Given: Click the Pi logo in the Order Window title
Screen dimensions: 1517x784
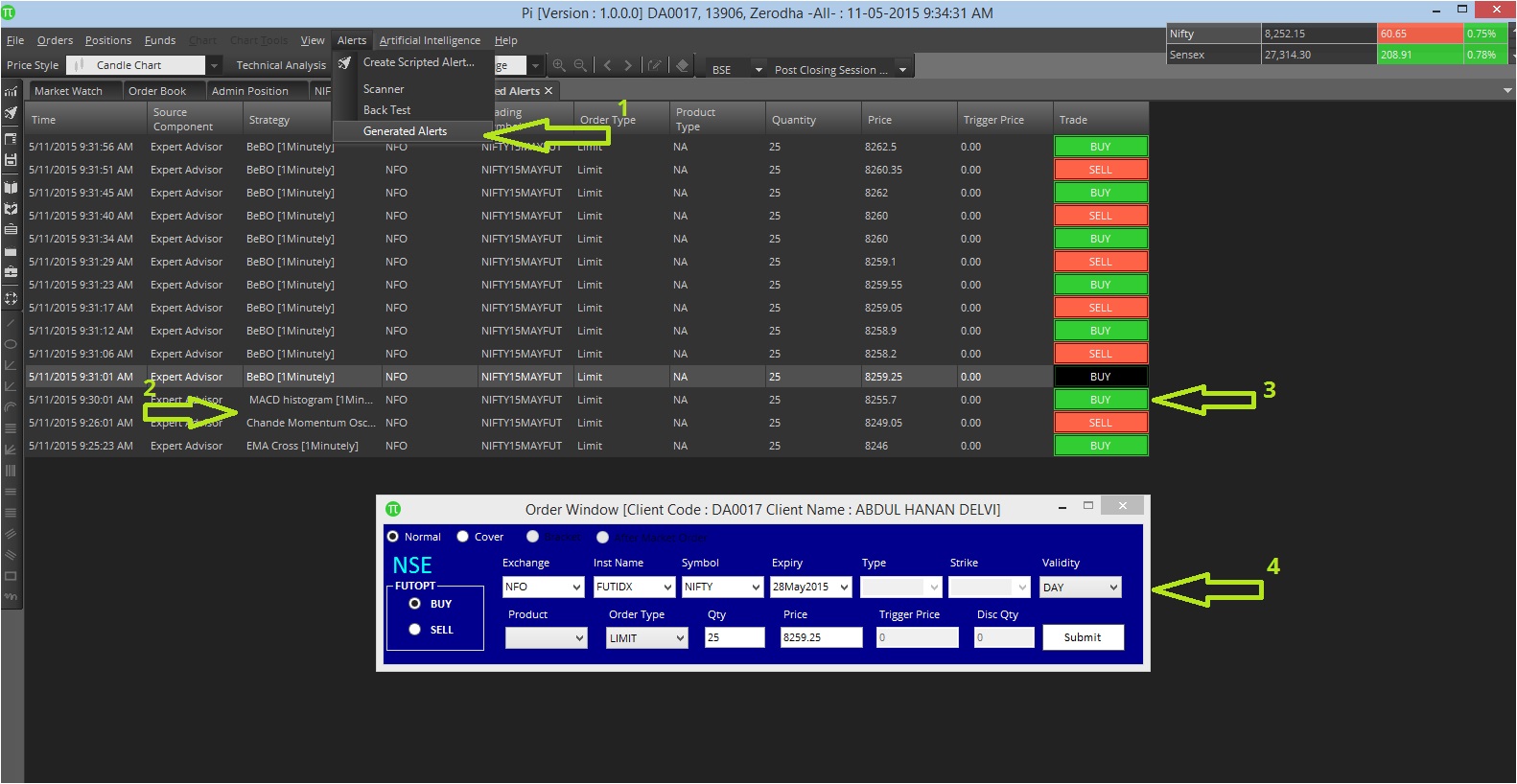Looking at the screenshot, I should [x=393, y=509].
